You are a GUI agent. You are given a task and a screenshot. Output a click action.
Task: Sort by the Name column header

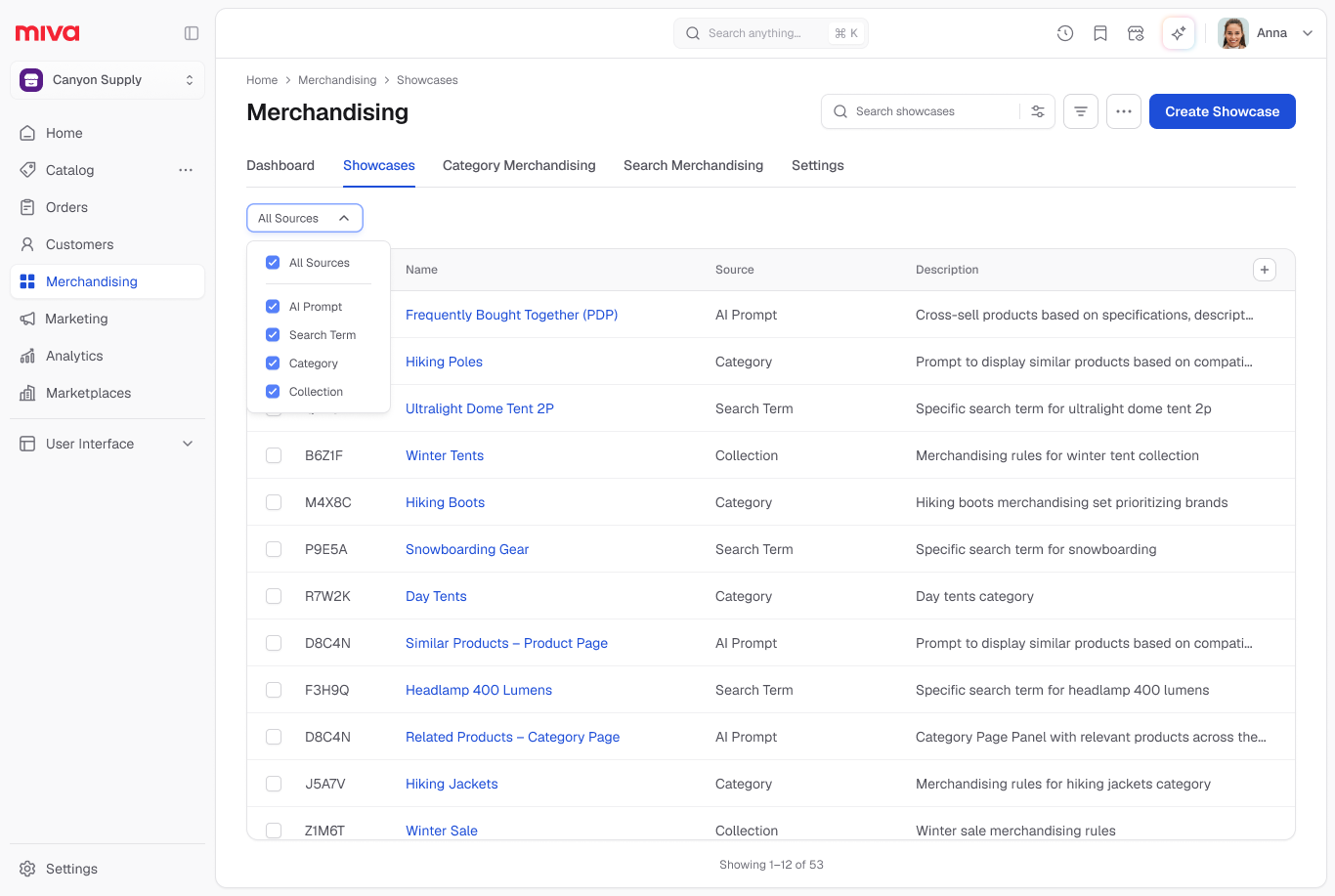click(x=421, y=270)
